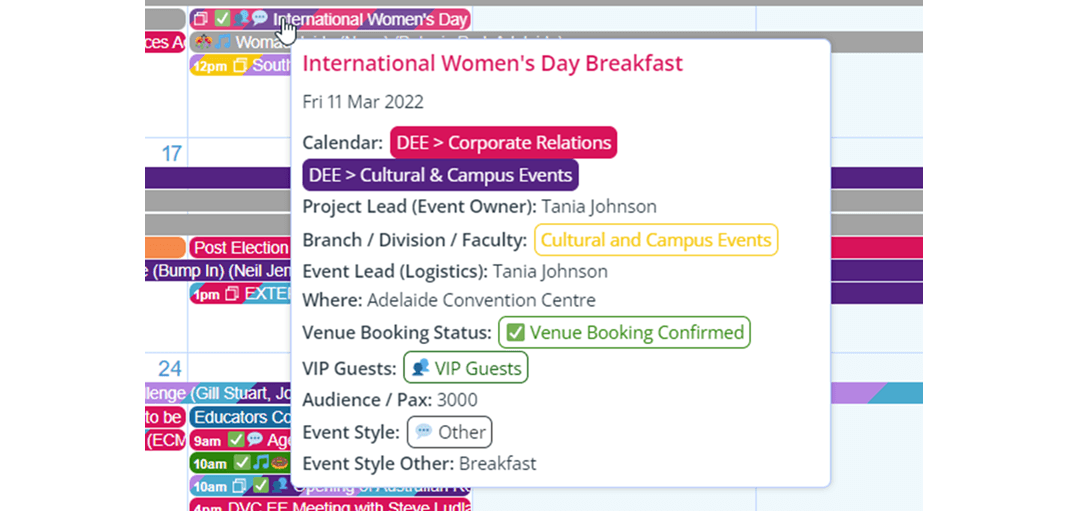Select the DEE > Corporate Relations calendar tag
Screen dimensions: 1068x511
click(x=503, y=143)
